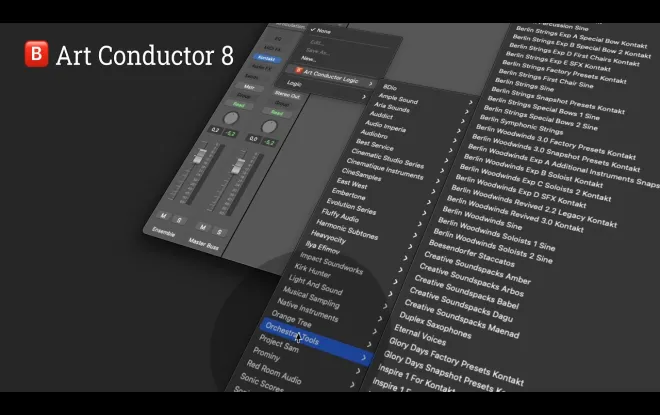The image size is (660, 415).
Task: Expand submenu arrow beside Art Conductor Logic
Action: pos(370,84)
